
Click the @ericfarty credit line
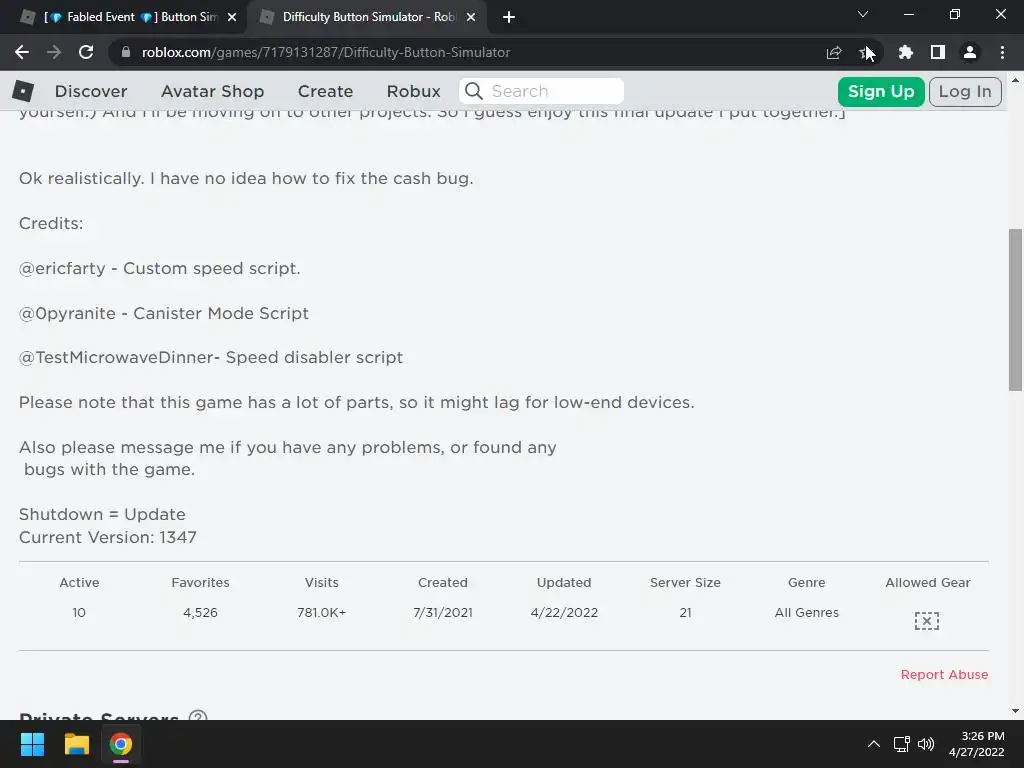click(159, 268)
